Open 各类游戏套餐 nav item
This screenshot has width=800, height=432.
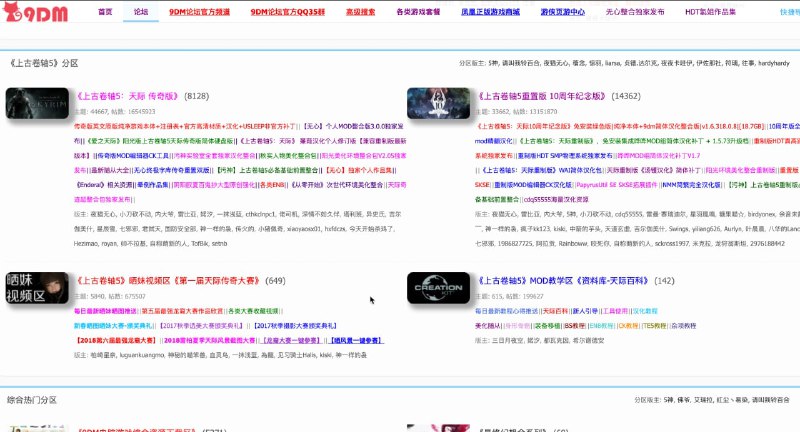click(418, 12)
